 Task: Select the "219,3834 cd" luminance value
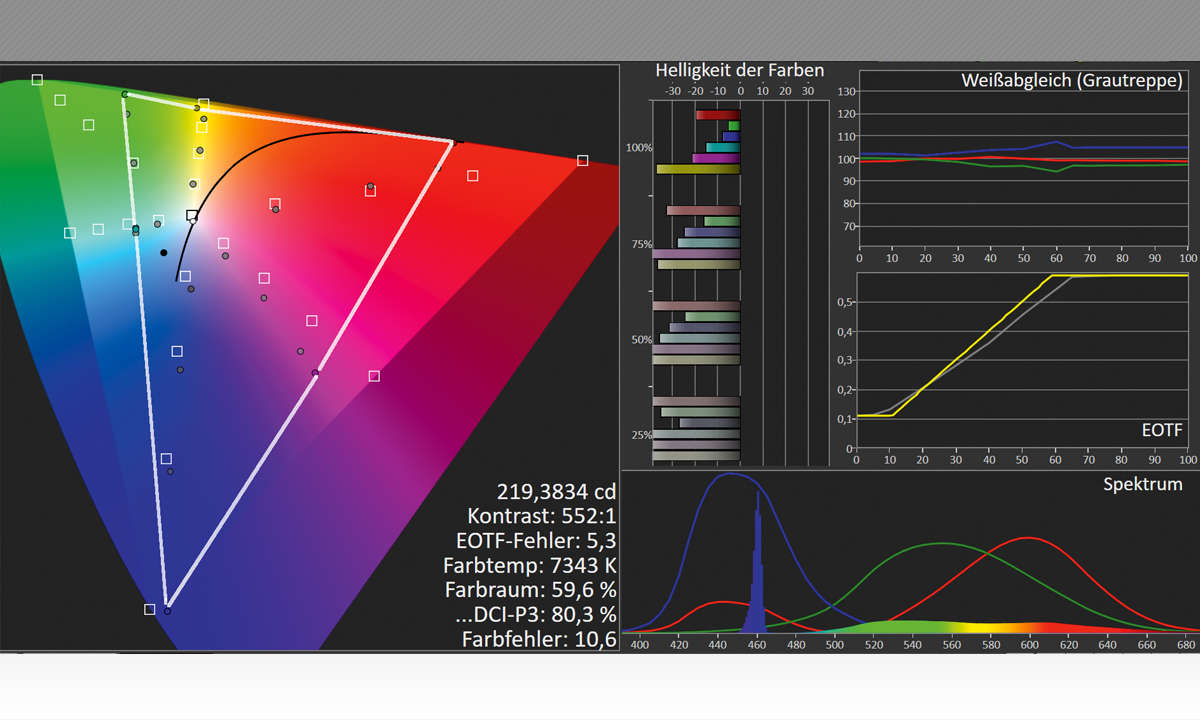(556, 491)
